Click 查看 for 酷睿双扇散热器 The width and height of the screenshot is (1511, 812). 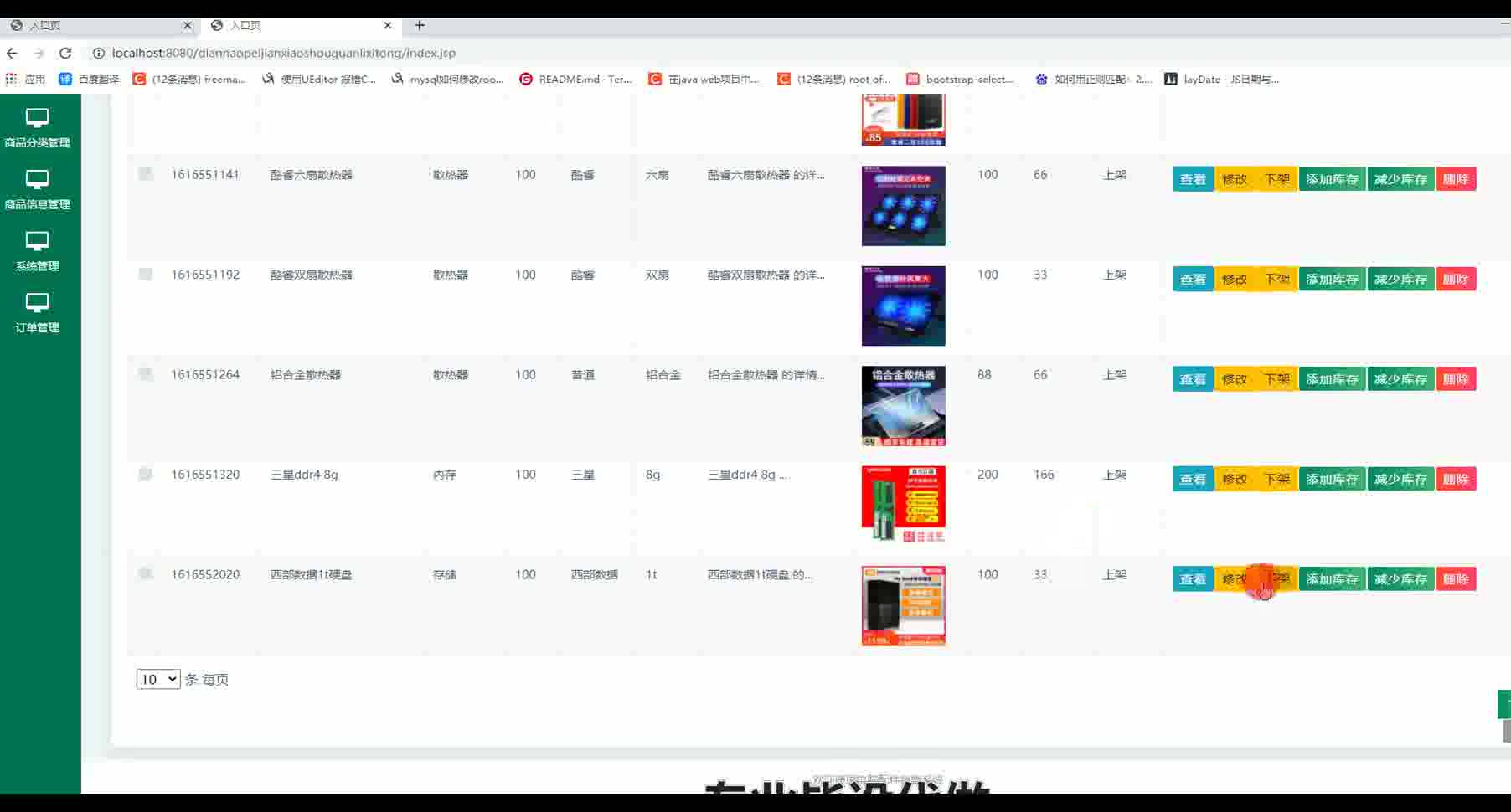click(x=1193, y=279)
